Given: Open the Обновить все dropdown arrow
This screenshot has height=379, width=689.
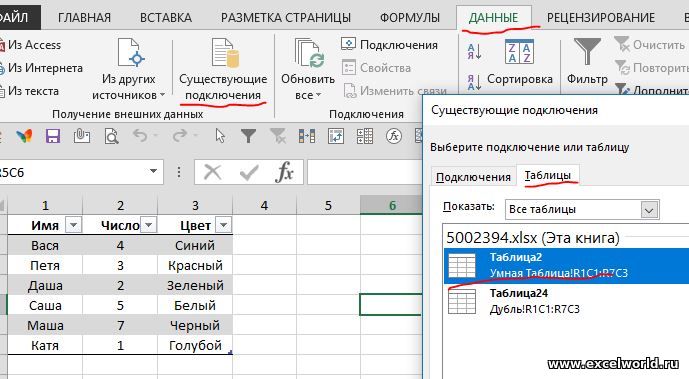Looking at the screenshot, I should click(x=318, y=95).
